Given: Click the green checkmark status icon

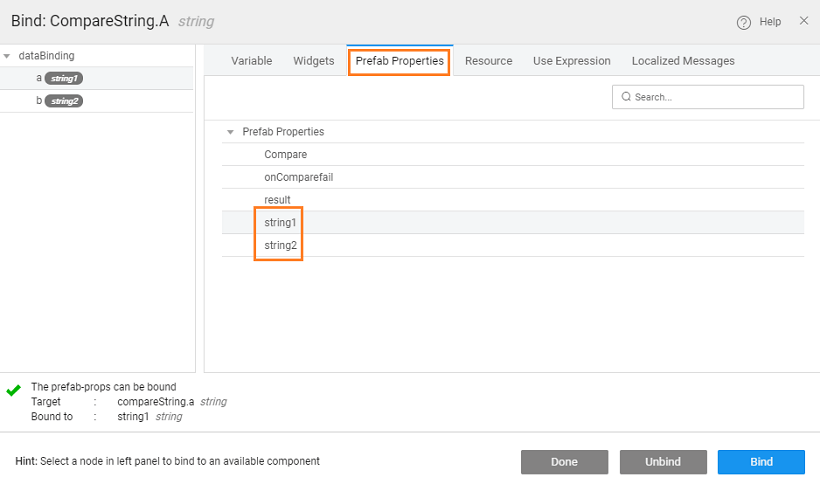Looking at the screenshot, I should click(13, 390).
